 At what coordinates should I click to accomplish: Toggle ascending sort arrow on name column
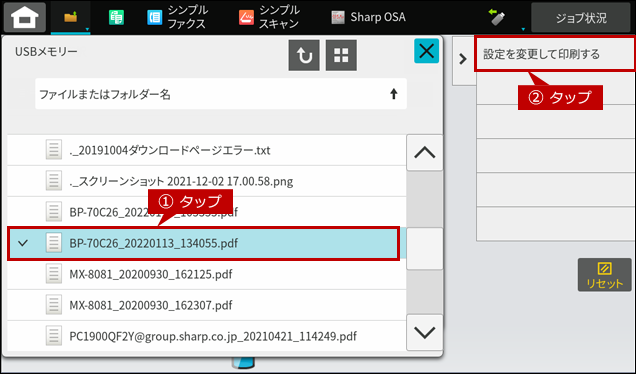pyautogui.click(x=393, y=94)
